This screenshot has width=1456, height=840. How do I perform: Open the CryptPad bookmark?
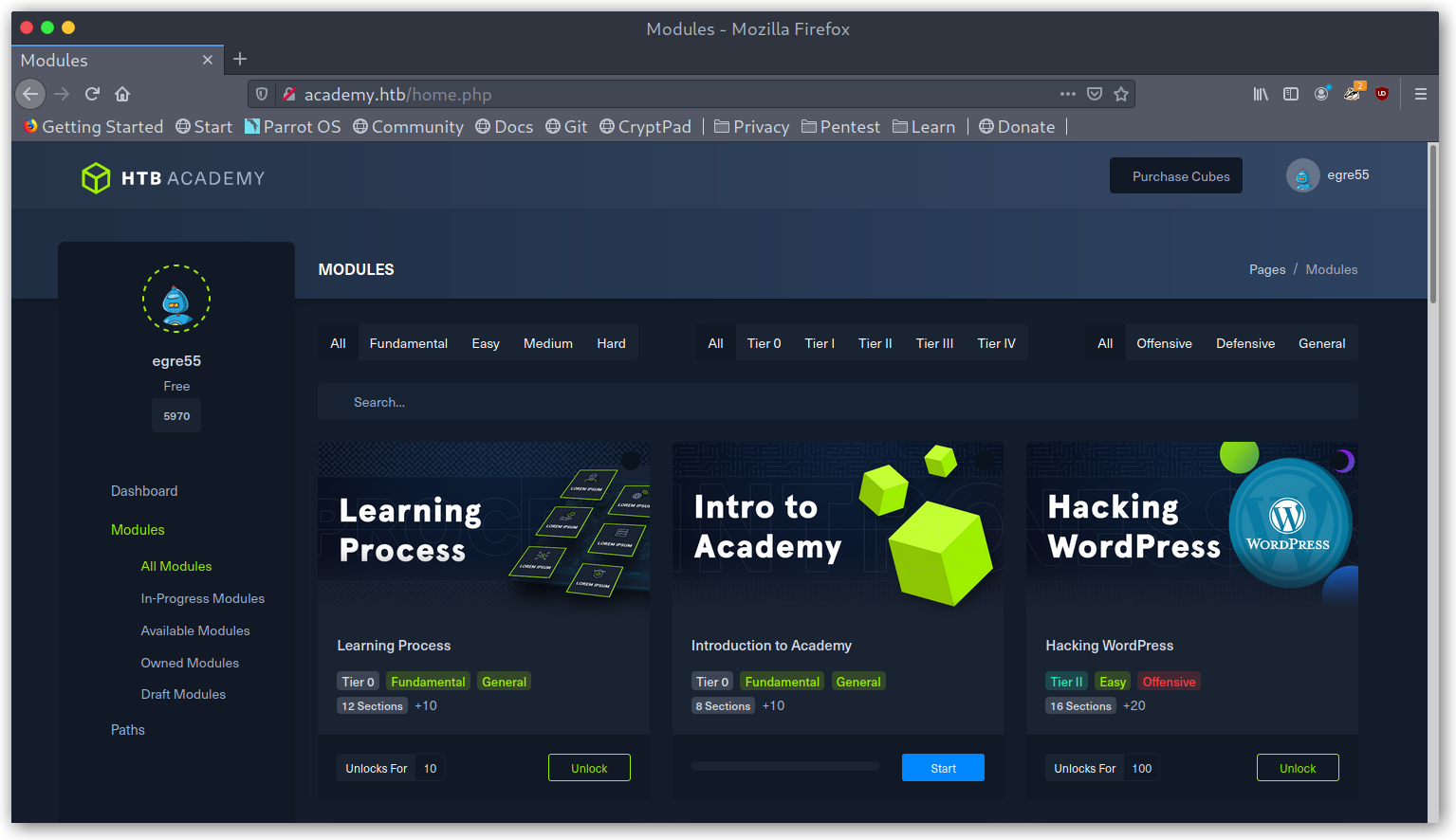(x=645, y=127)
